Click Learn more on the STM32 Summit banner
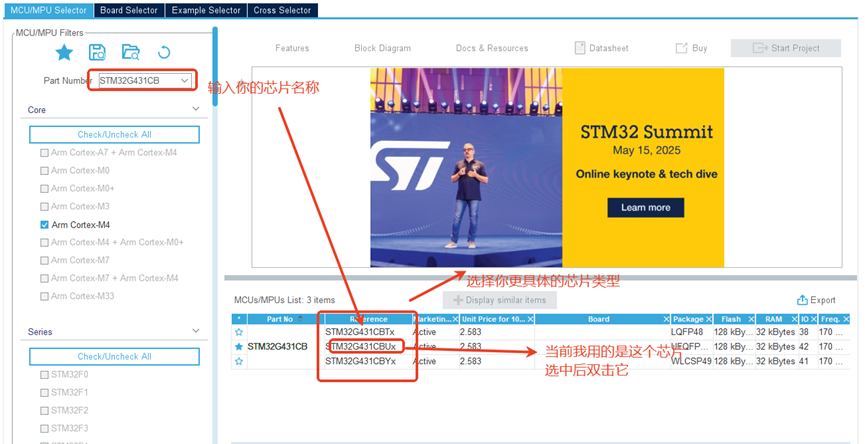This screenshot has height=444, width=865. (645, 207)
